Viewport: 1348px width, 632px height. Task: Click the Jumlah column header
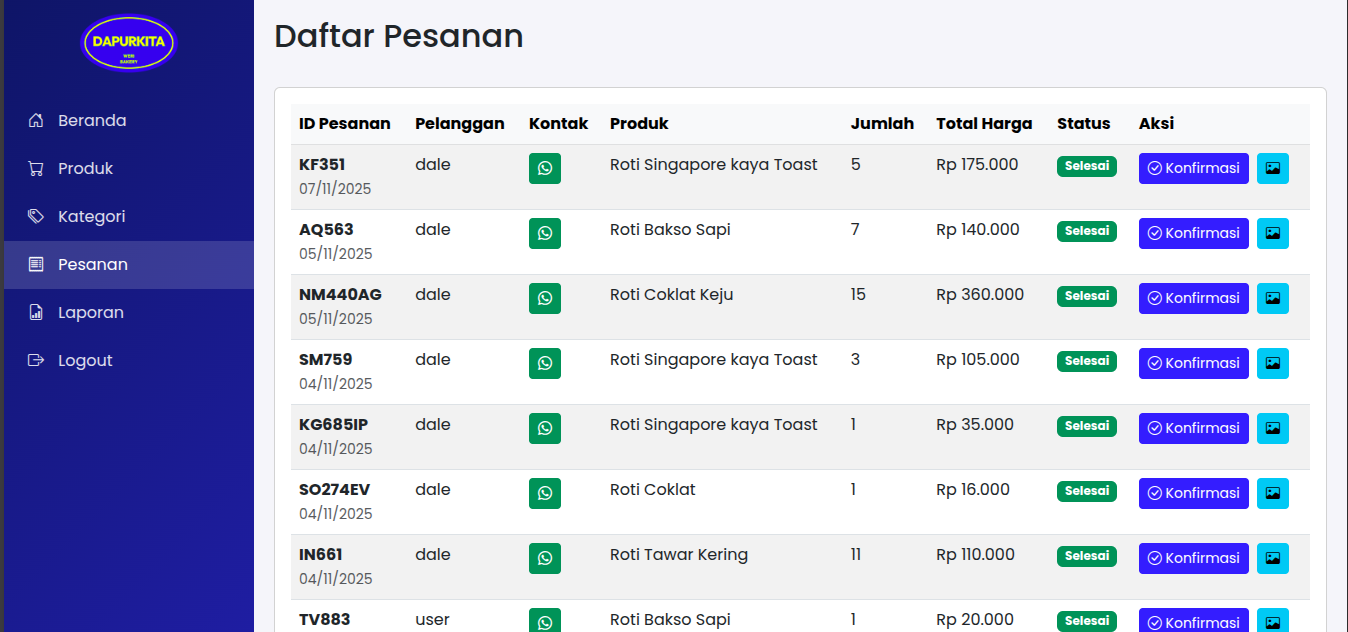tap(882, 124)
